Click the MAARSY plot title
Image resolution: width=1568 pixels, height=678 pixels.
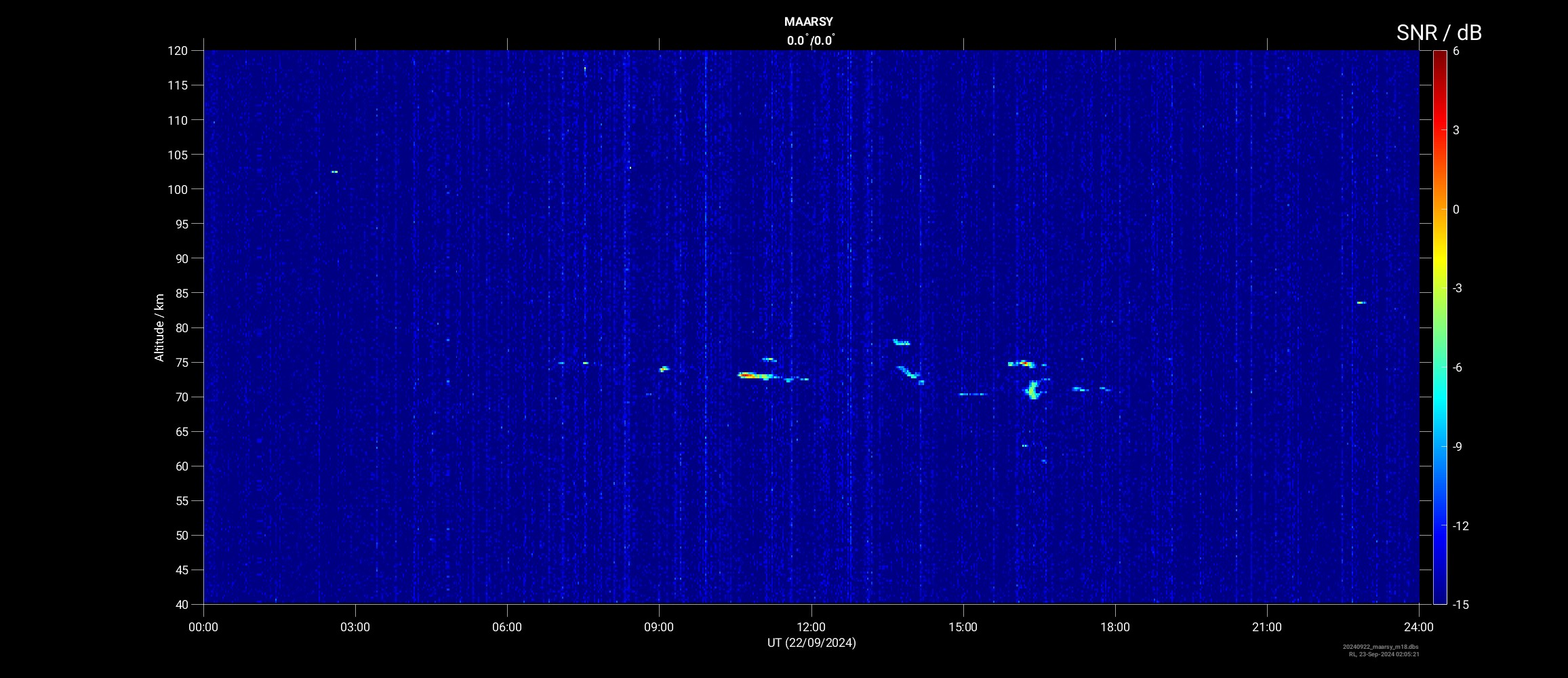coord(808,22)
